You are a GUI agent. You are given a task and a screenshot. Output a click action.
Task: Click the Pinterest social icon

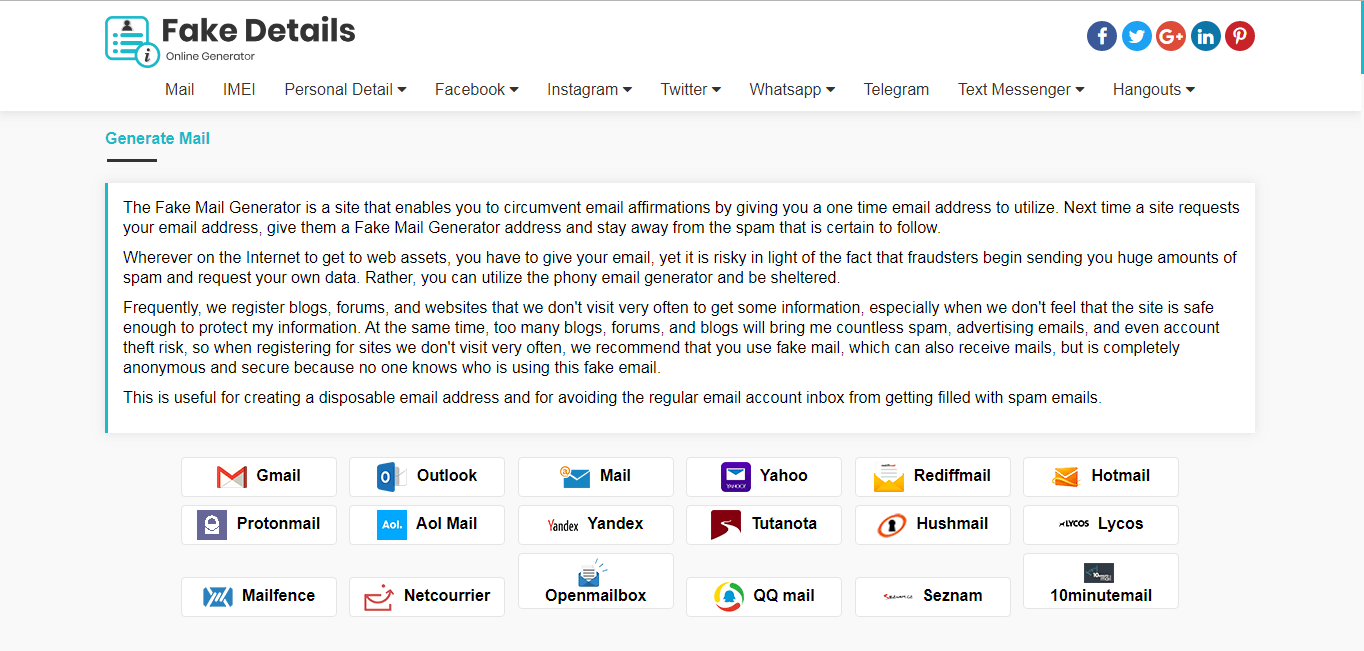[x=1239, y=37]
